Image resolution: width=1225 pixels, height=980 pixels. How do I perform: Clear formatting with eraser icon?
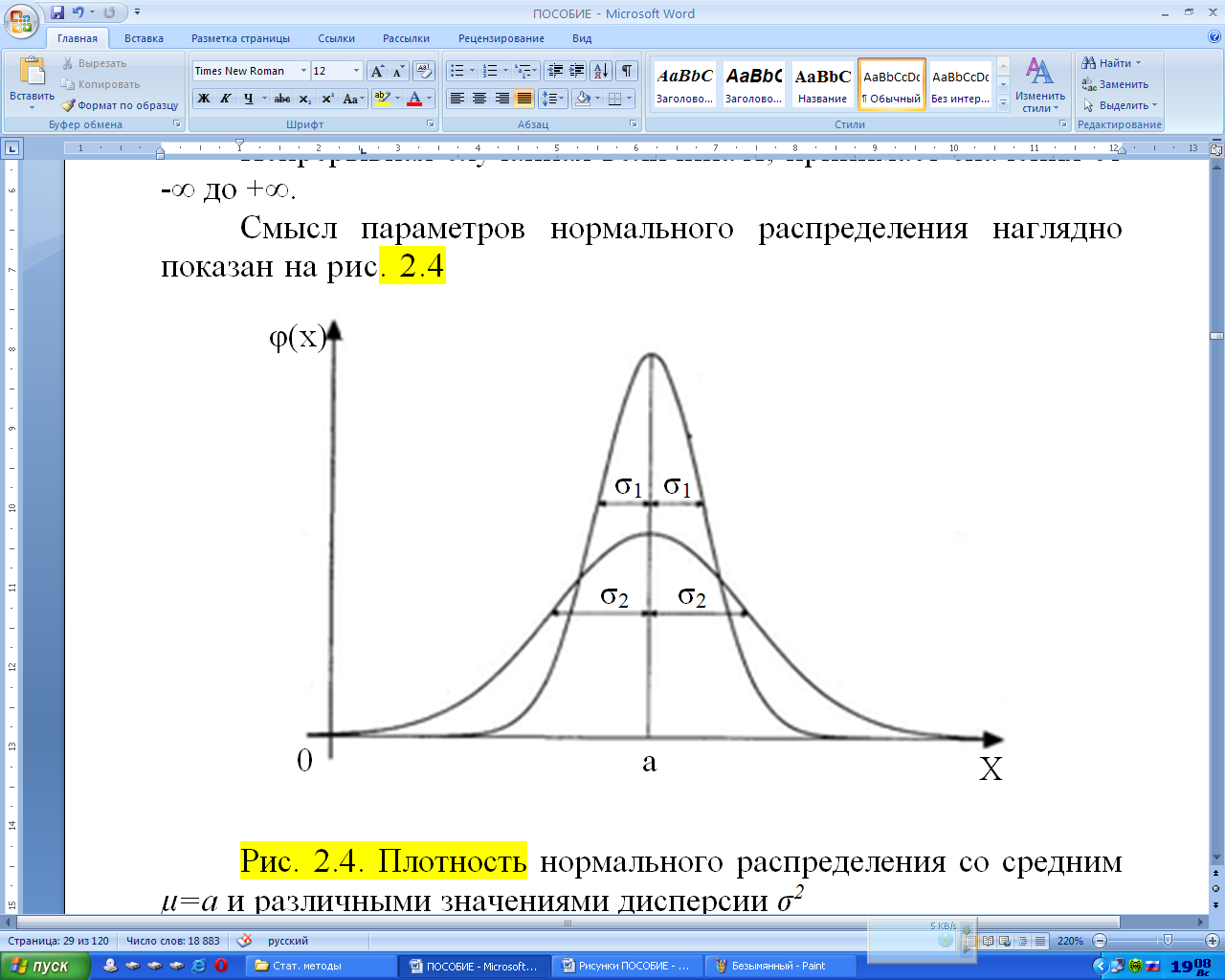[424, 71]
